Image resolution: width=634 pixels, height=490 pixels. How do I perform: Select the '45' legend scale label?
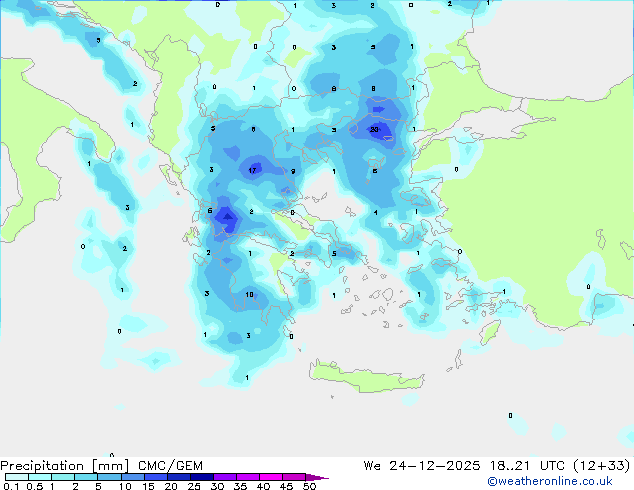[286, 486]
